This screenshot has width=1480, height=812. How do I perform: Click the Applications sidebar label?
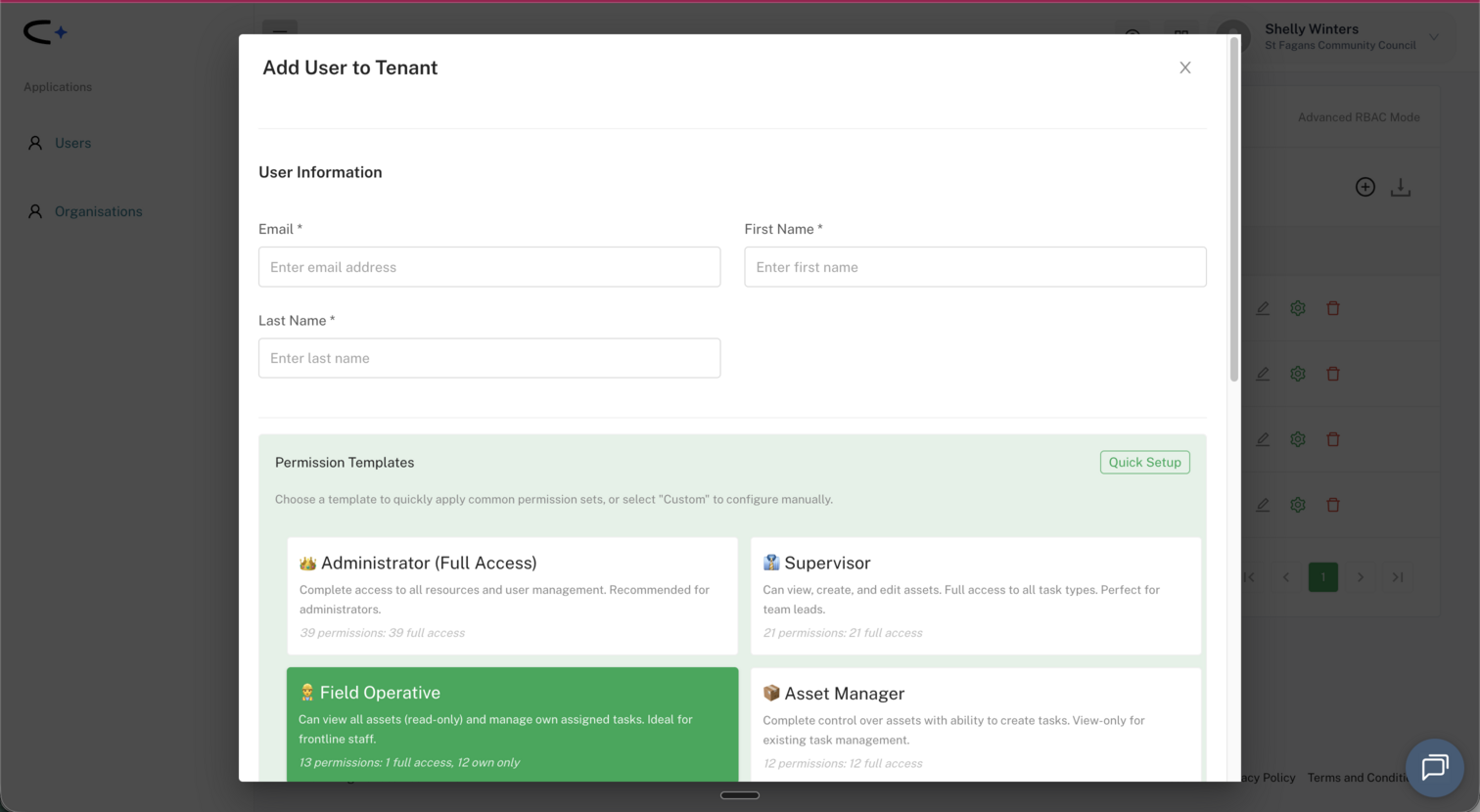pos(58,87)
